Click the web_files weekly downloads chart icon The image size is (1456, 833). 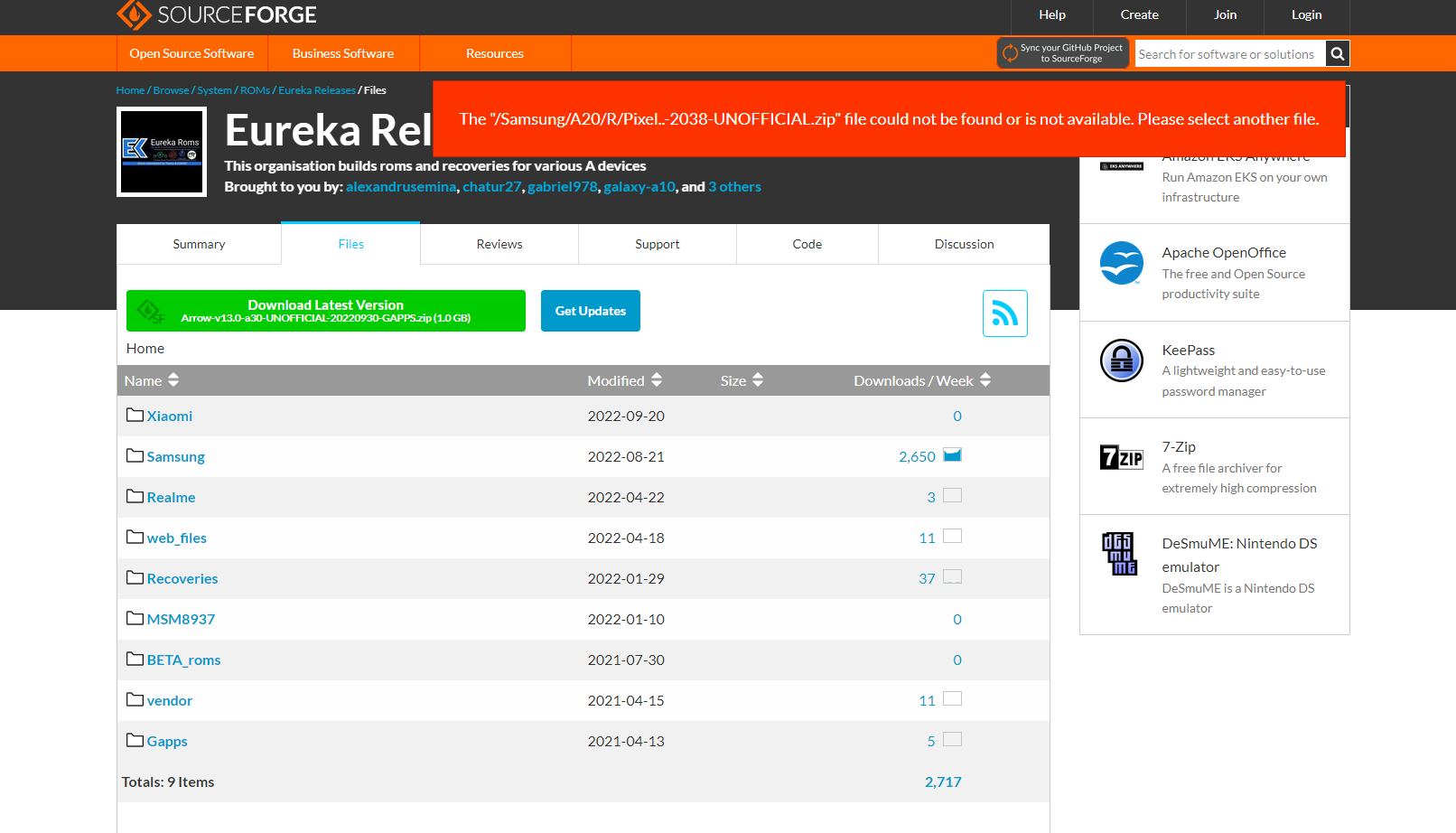pyautogui.click(x=952, y=536)
